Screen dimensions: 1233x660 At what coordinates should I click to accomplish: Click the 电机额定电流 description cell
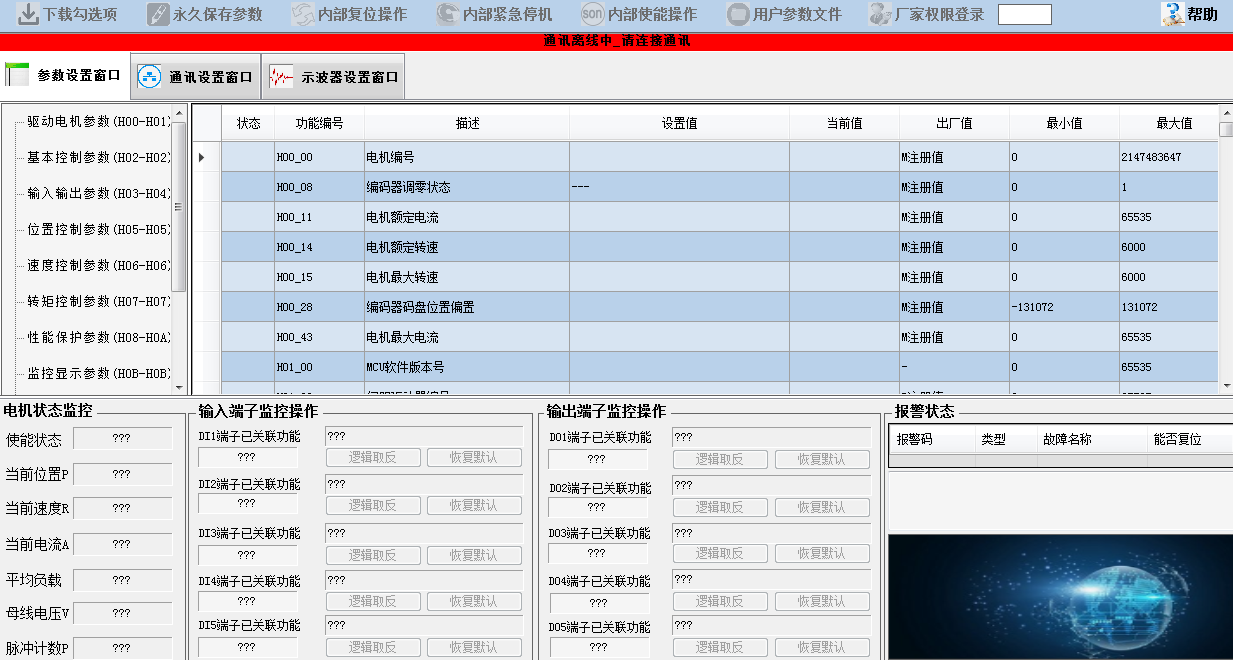tap(467, 217)
